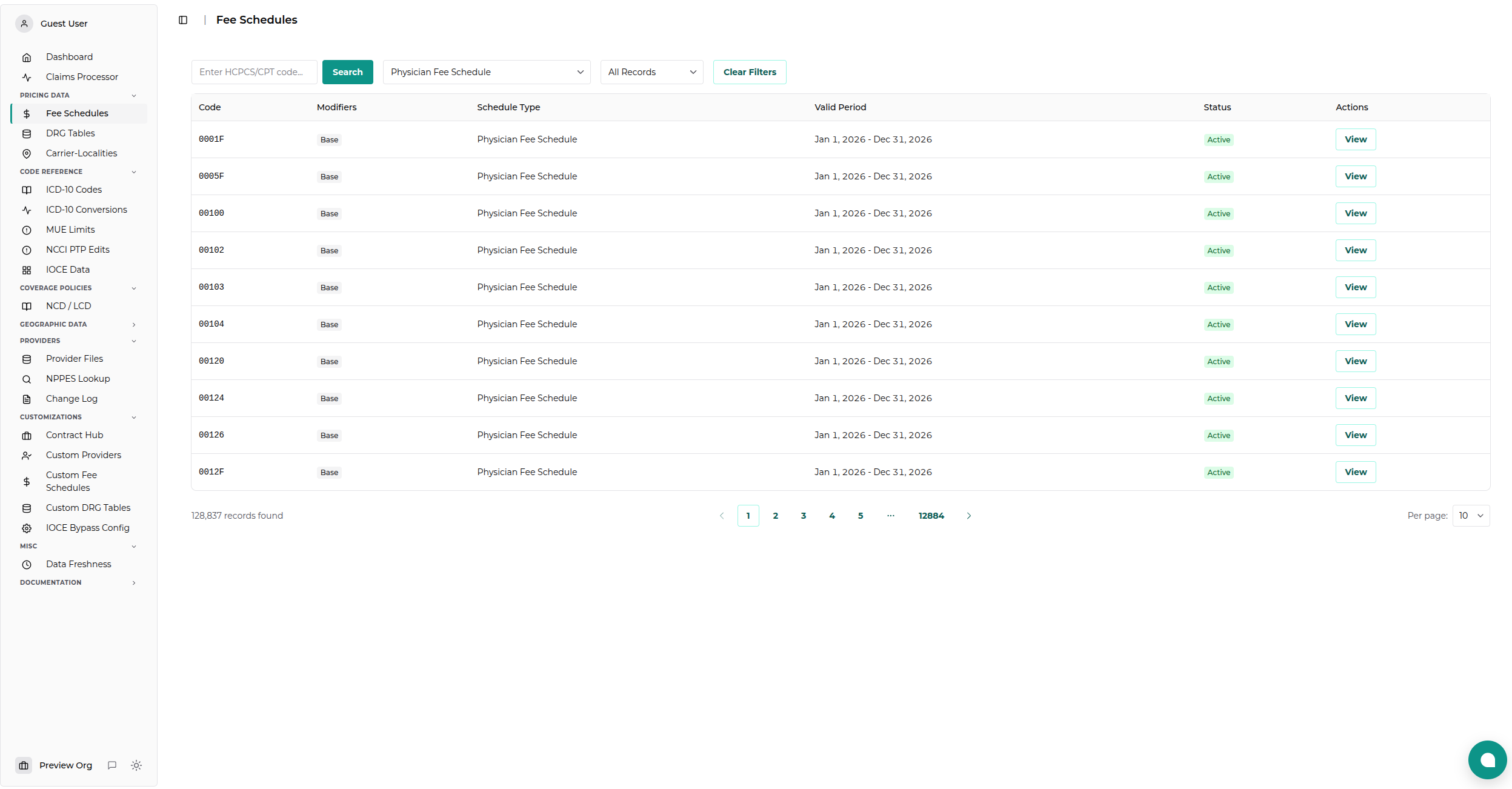Click the Carrier-Localities pin icon
Screen dimensions: 1512x789
(27, 154)
